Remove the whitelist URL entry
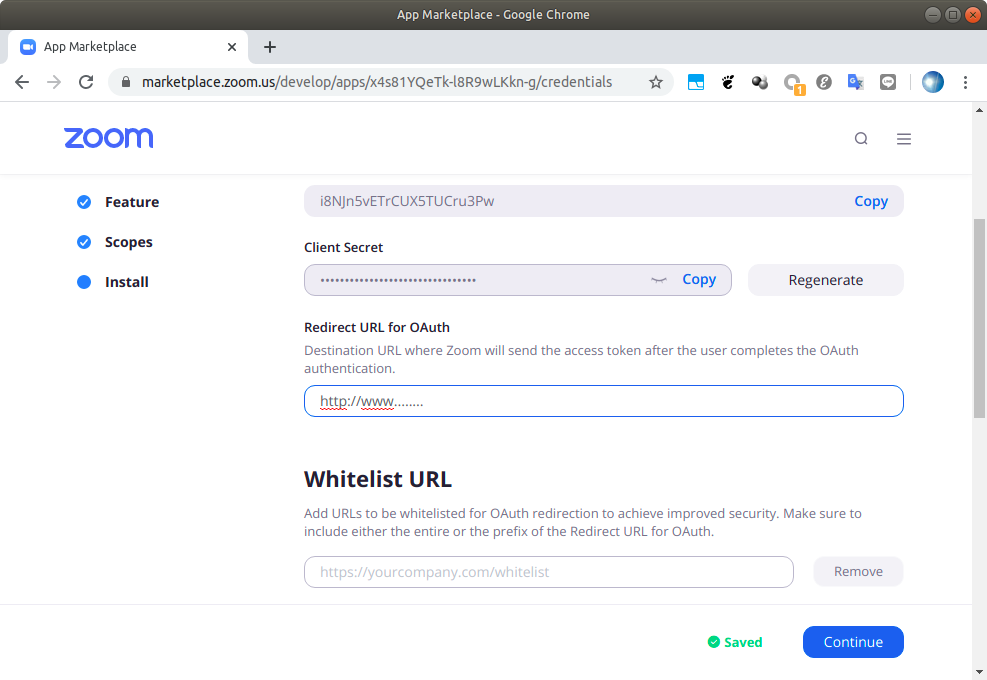 click(858, 572)
